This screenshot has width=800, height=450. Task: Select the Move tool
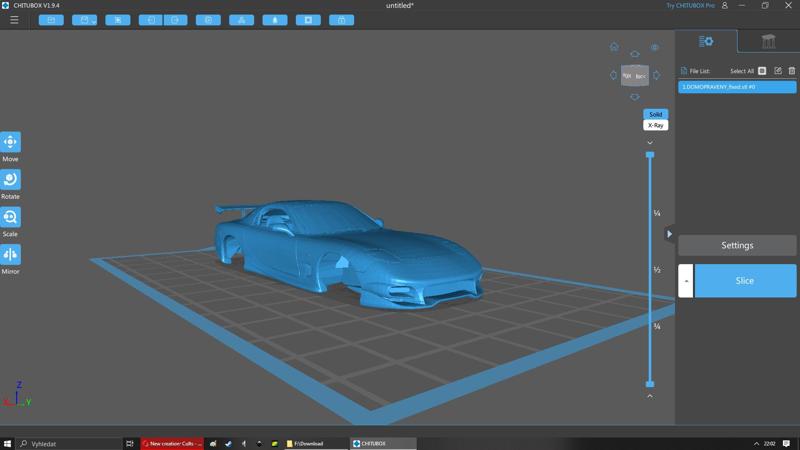point(10,142)
